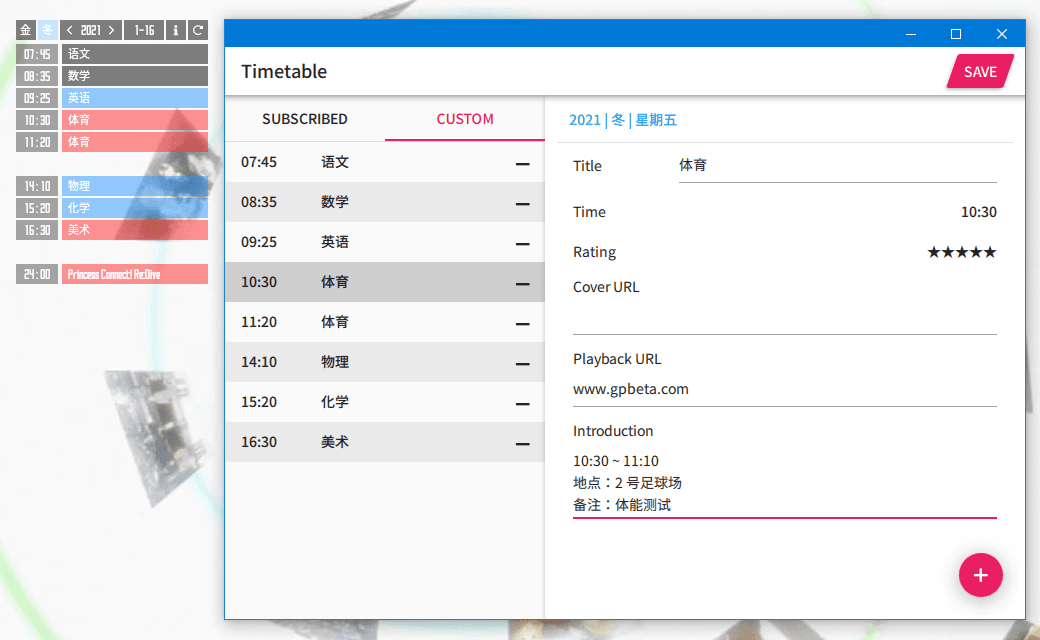Remove the 15:20 化学 entry with its minus icon

tap(523, 403)
